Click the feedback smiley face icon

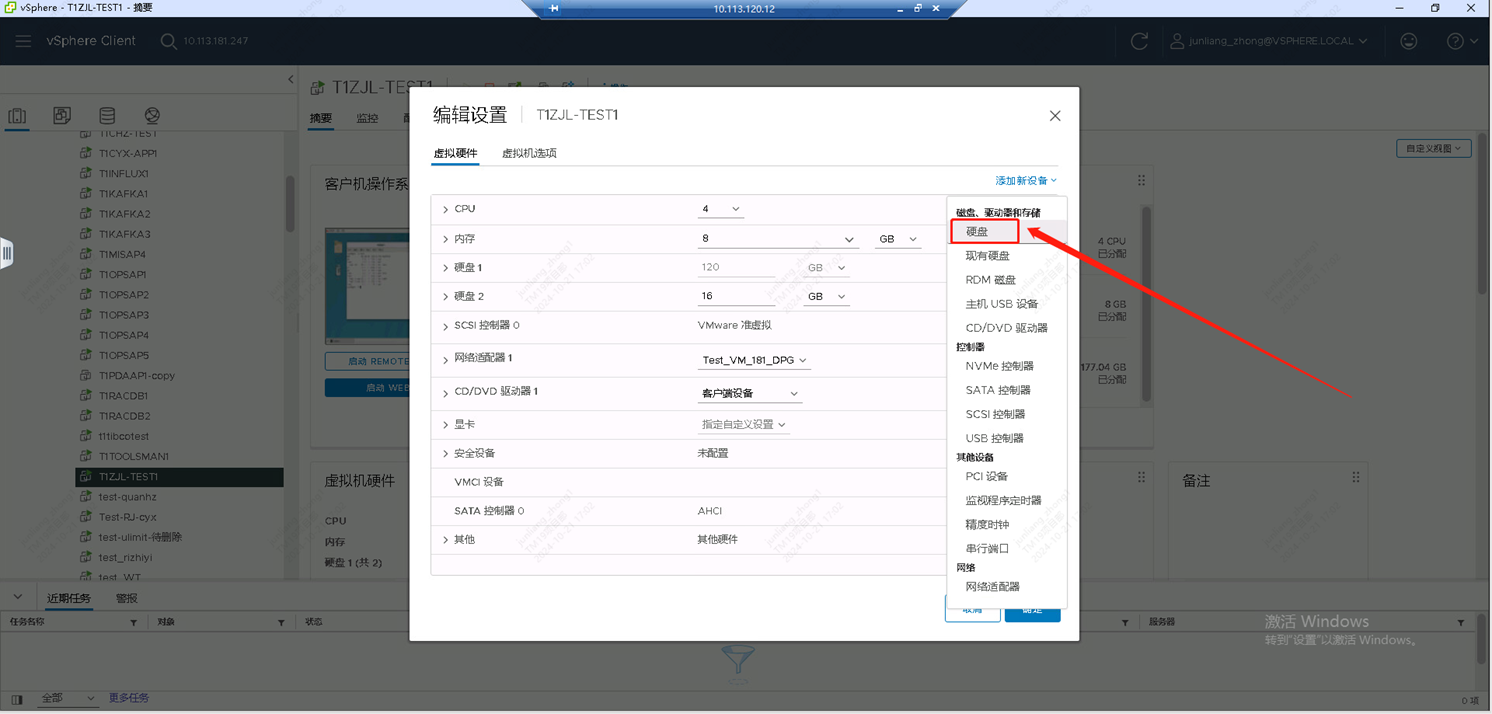pyautogui.click(x=1408, y=41)
